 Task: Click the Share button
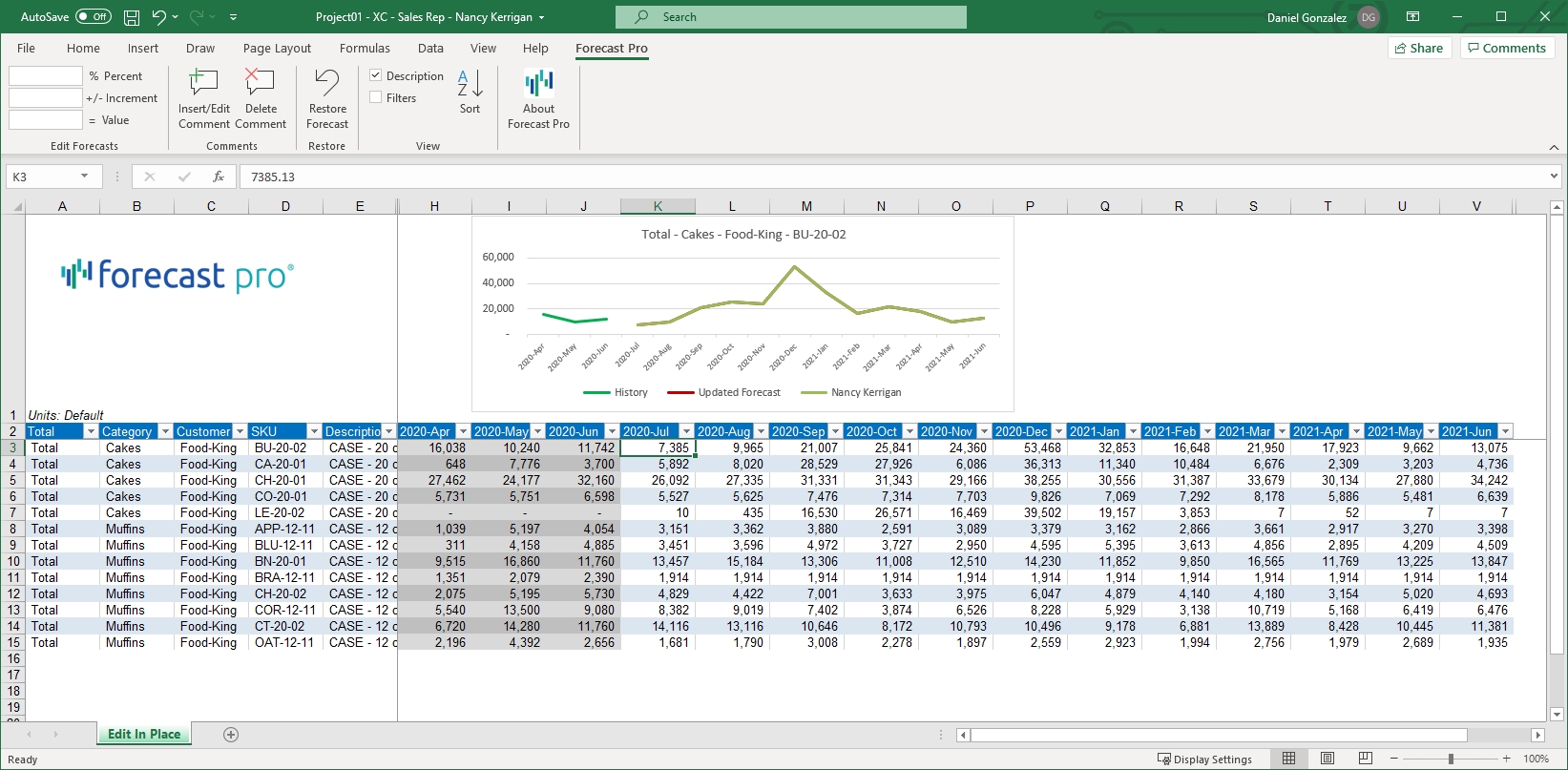tap(1419, 48)
